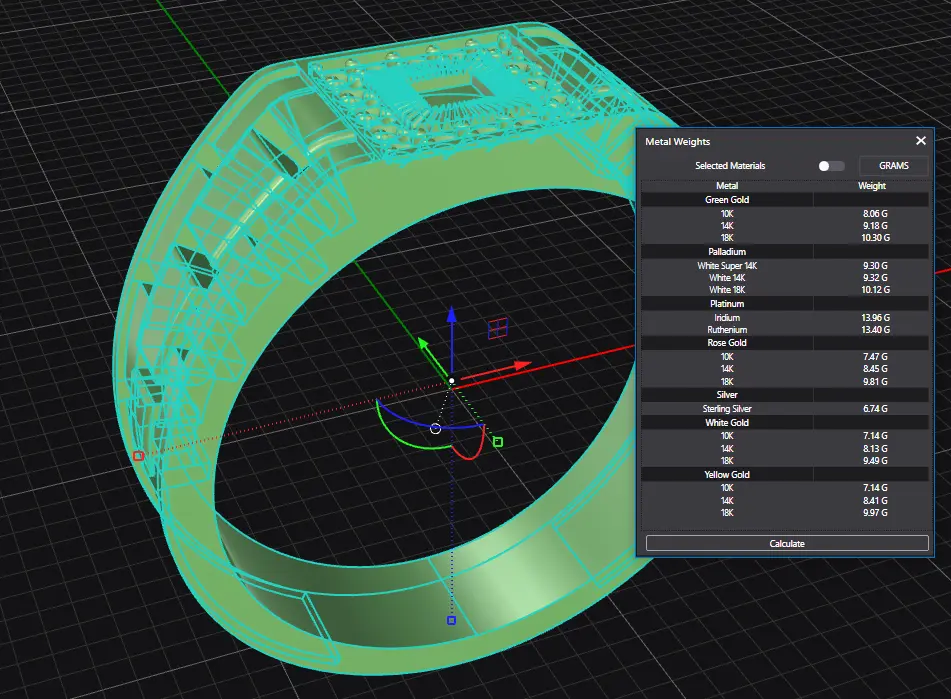Select the red square scale handle
The width and height of the screenshot is (951, 699).
[x=138, y=456]
